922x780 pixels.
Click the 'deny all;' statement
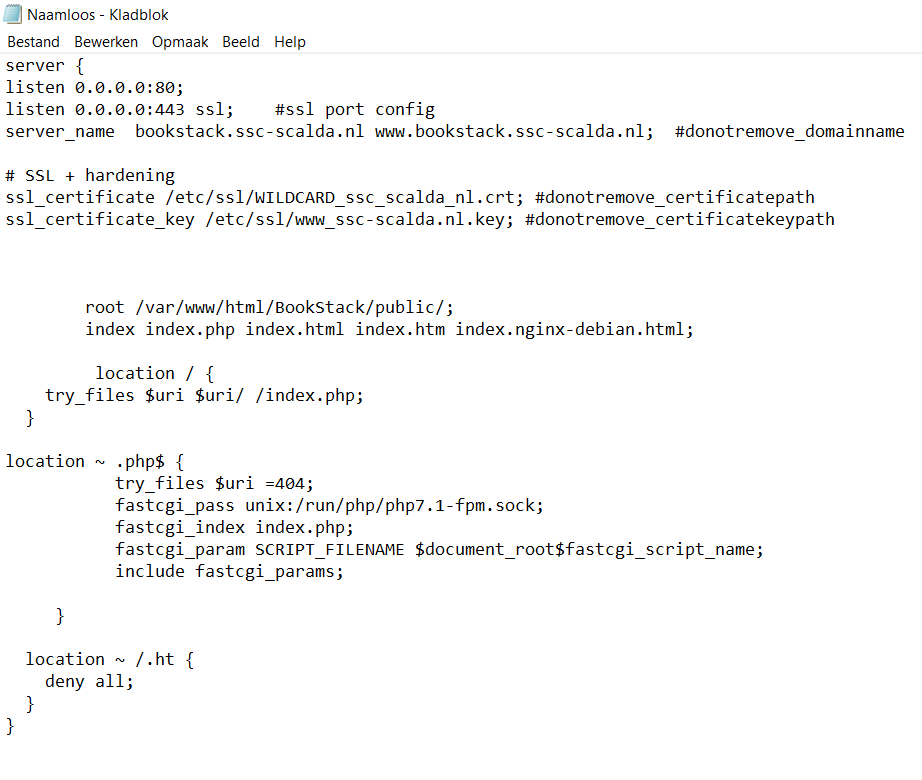[88, 681]
